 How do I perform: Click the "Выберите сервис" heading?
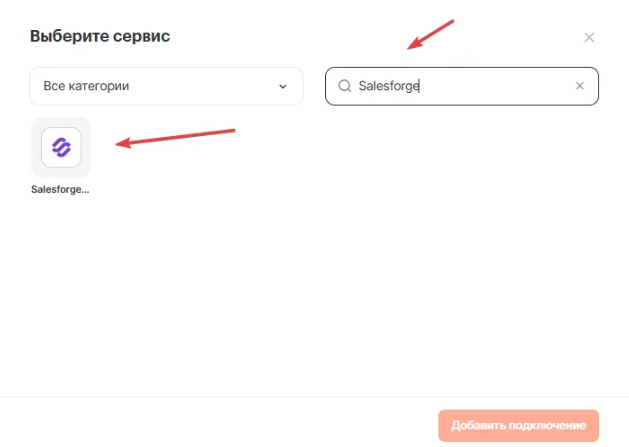pos(100,37)
